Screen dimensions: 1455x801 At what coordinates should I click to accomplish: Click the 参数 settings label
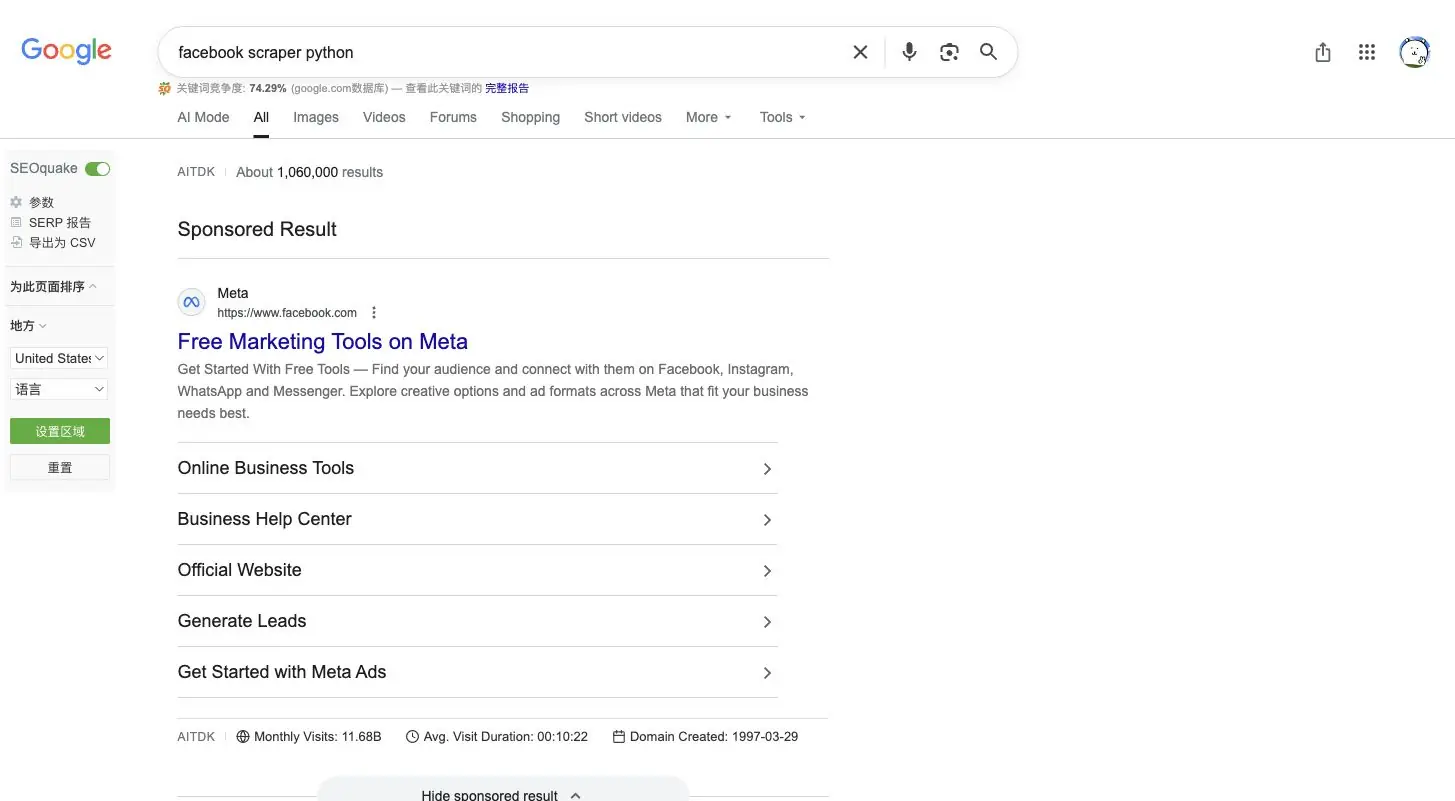(41, 202)
